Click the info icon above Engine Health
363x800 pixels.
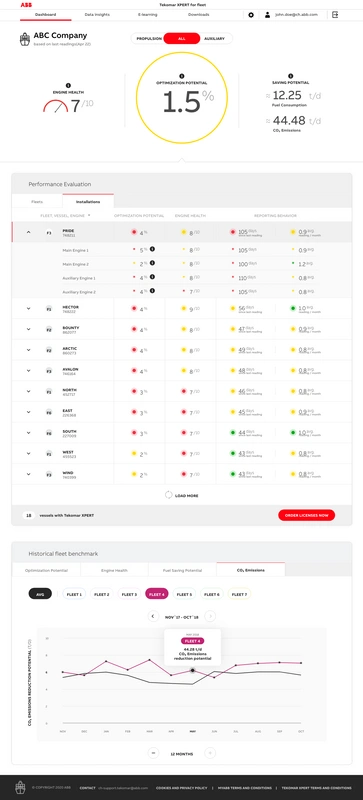[x=68, y=86]
